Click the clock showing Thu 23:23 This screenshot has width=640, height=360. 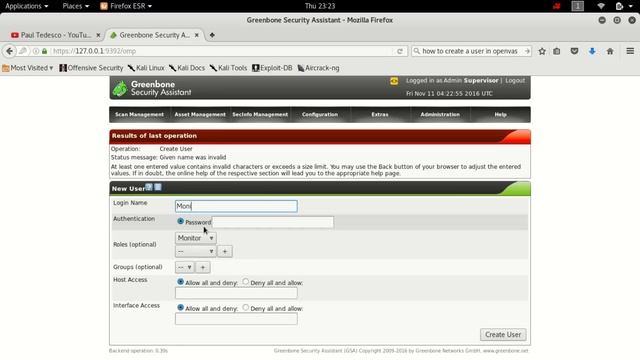coord(320,6)
